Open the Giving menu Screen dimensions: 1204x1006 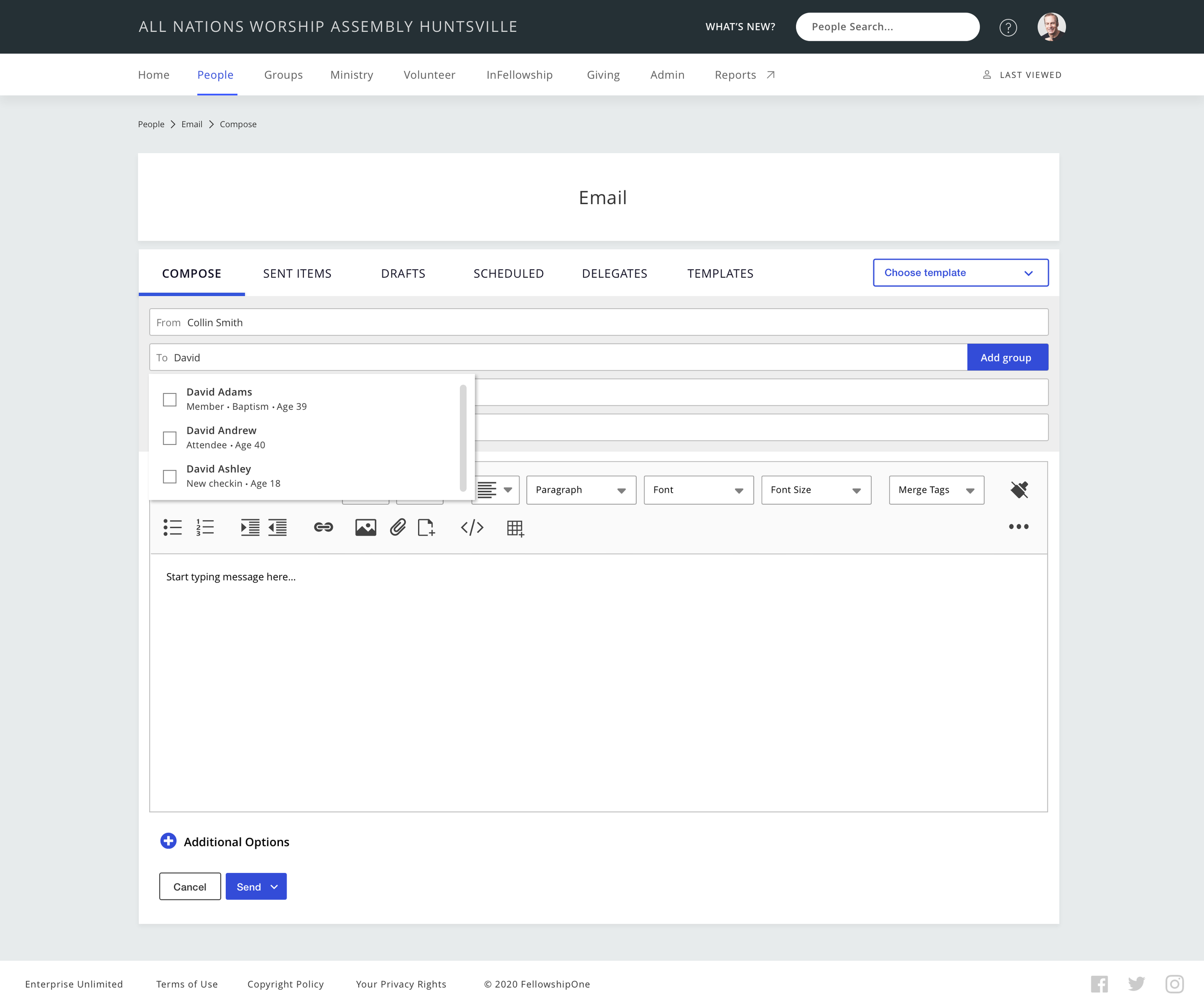tap(602, 75)
